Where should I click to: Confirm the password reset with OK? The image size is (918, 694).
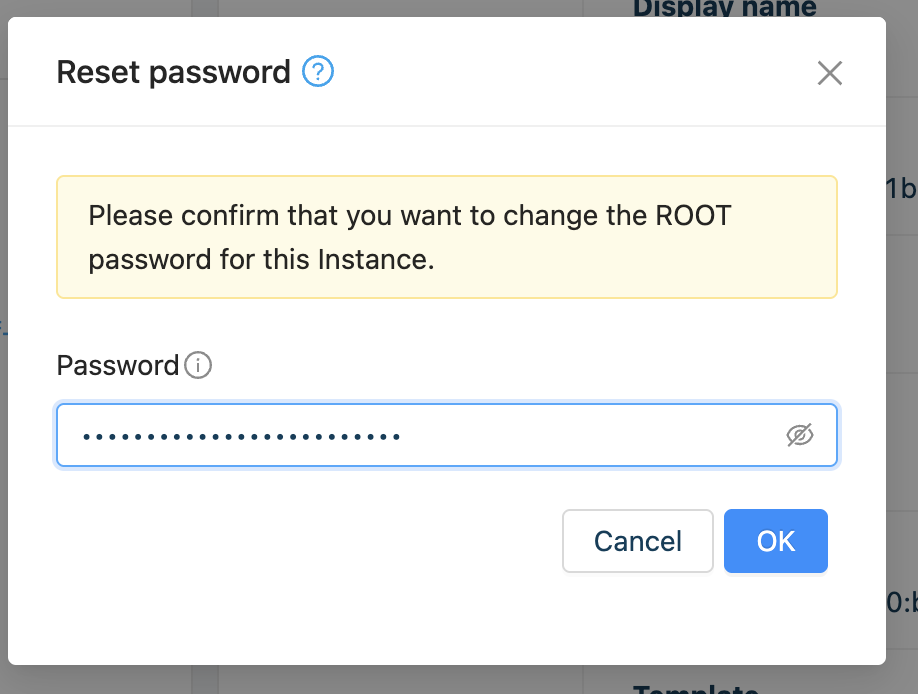[x=776, y=541]
